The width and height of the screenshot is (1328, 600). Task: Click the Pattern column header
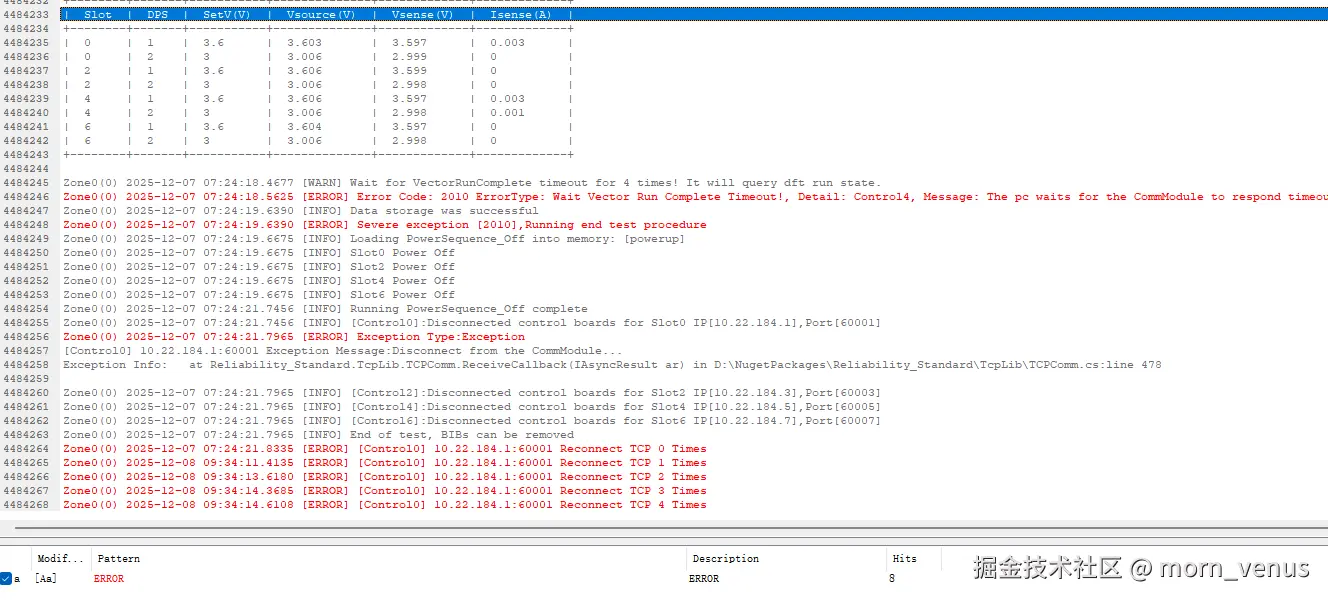118,558
